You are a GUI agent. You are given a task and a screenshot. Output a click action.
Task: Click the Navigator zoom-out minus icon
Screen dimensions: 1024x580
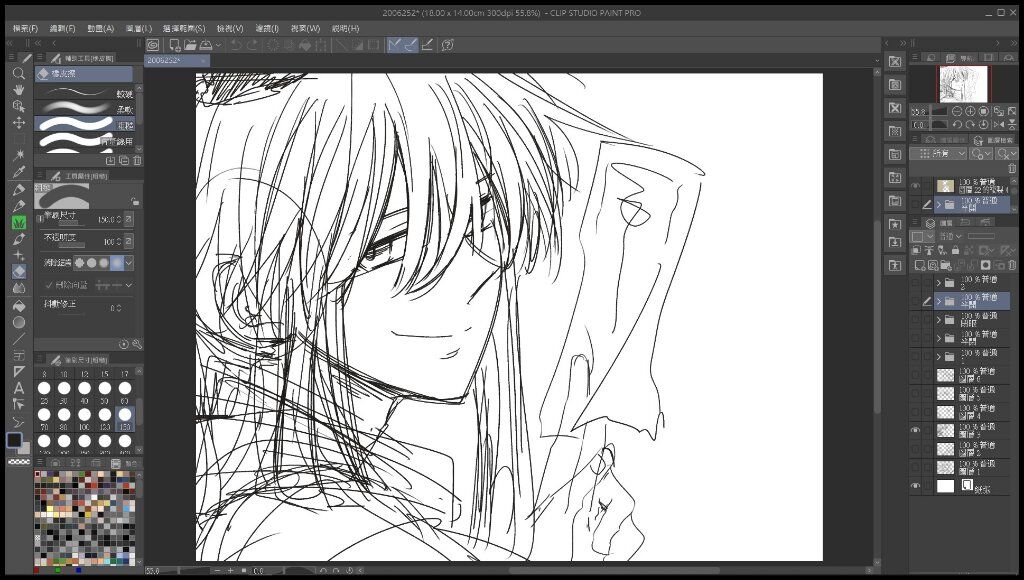click(x=957, y=112)
